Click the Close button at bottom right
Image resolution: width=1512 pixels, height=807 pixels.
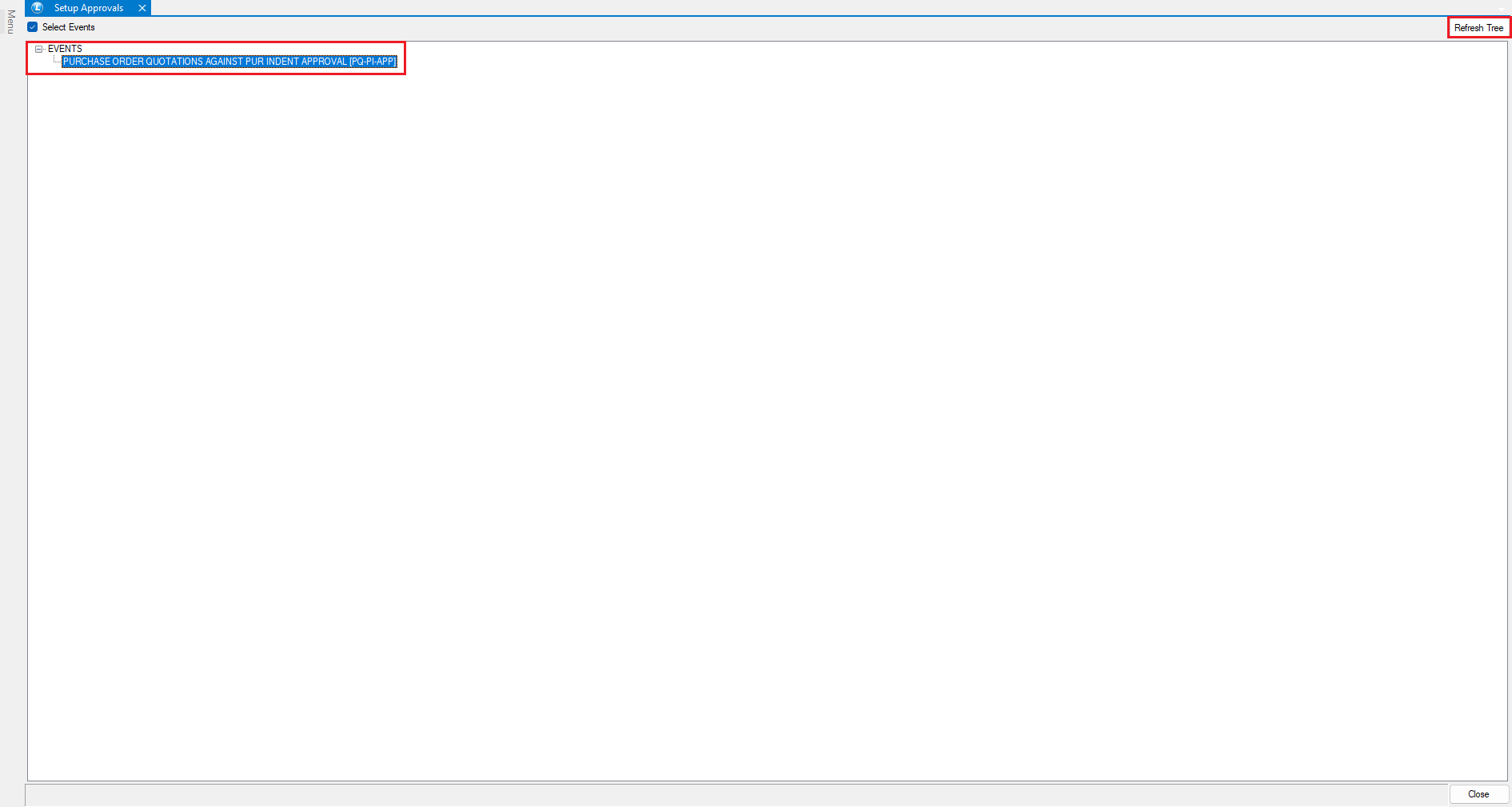tap(1478, 794)
